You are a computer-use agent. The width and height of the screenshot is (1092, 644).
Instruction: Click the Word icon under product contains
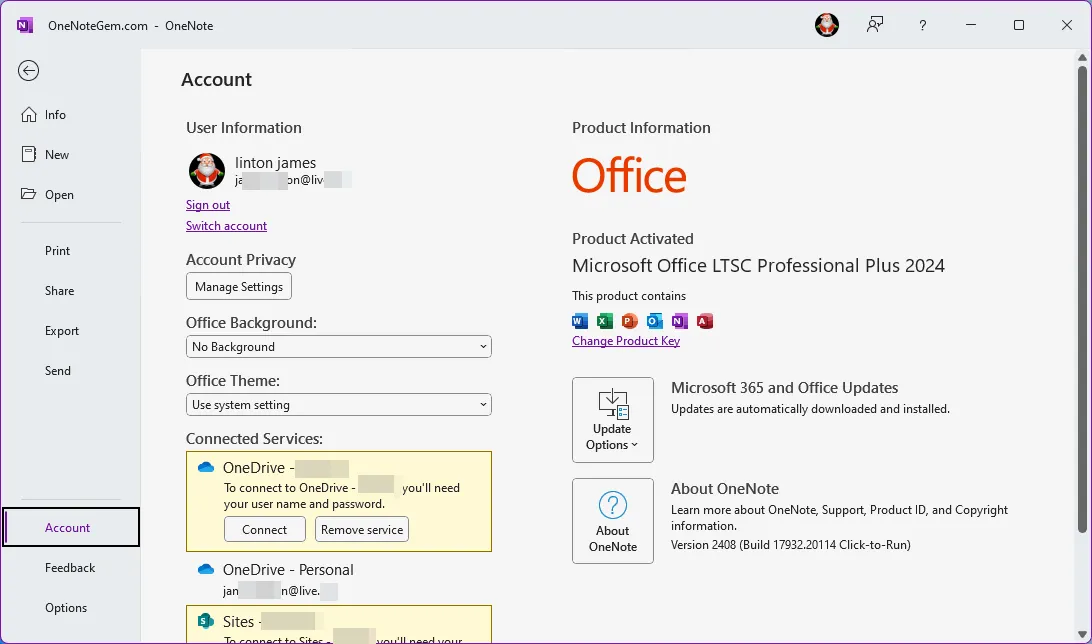click(580, 321)
